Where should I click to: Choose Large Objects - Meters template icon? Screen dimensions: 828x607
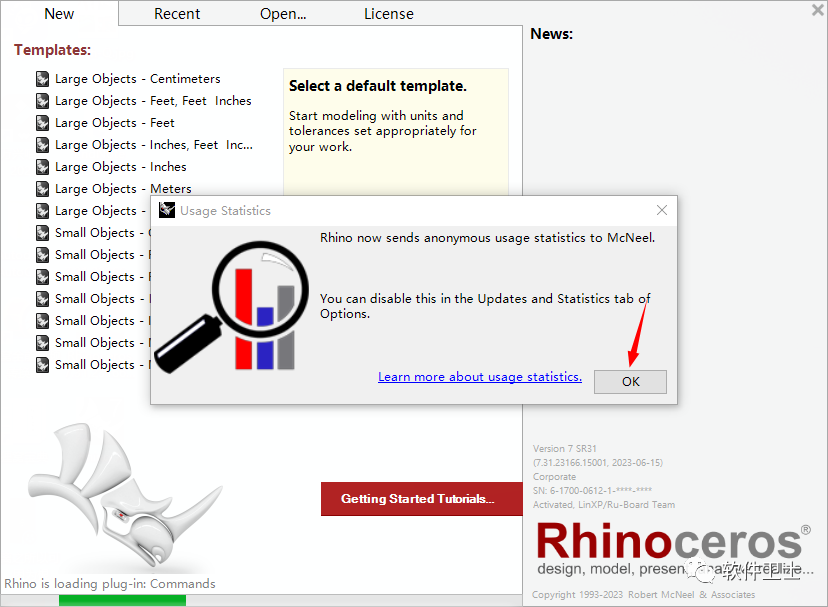pyautogui.click(x=42, y=189)
